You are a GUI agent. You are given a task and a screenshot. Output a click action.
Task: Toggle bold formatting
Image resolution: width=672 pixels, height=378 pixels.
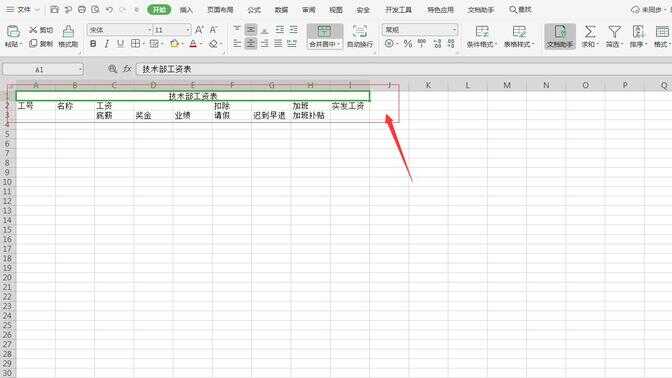coord(93,44)
